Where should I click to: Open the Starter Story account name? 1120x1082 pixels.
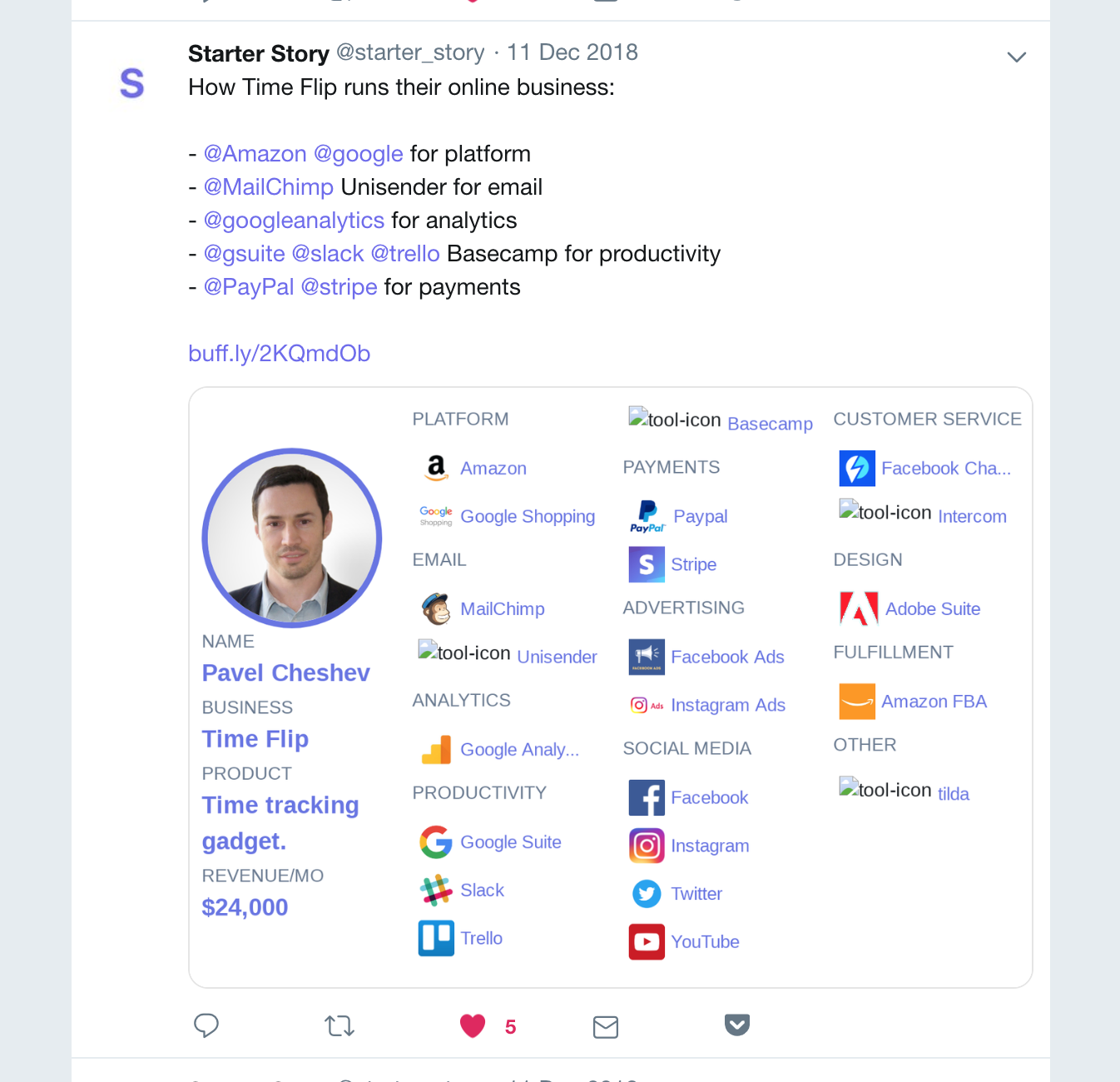(x=259, y=53)
